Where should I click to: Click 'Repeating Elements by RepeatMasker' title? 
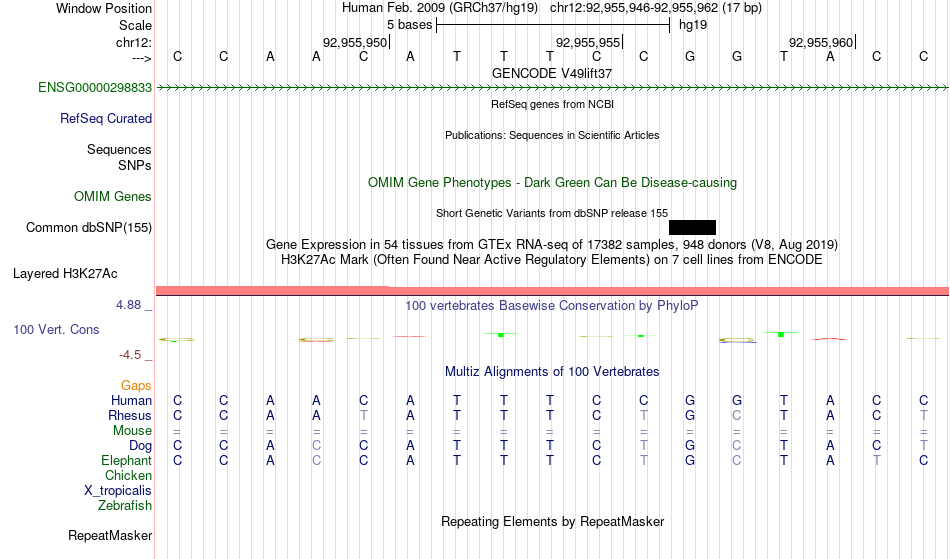click(x=553, y=521)
